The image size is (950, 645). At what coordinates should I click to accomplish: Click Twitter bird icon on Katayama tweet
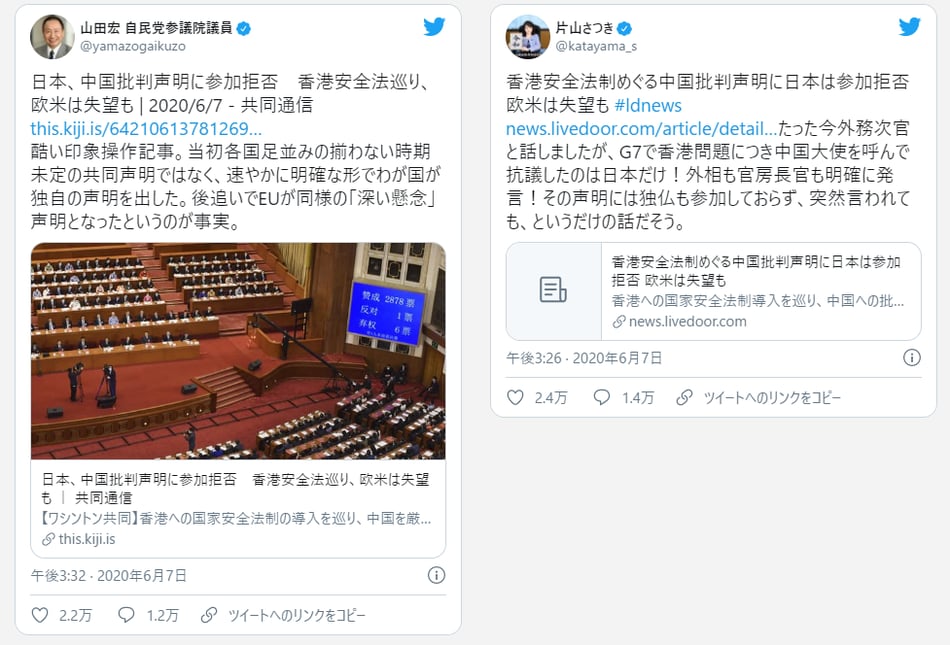909,27
